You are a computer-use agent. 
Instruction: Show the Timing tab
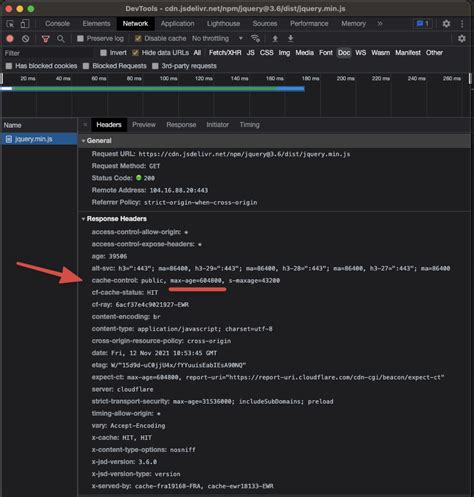(x=250, y=125)
